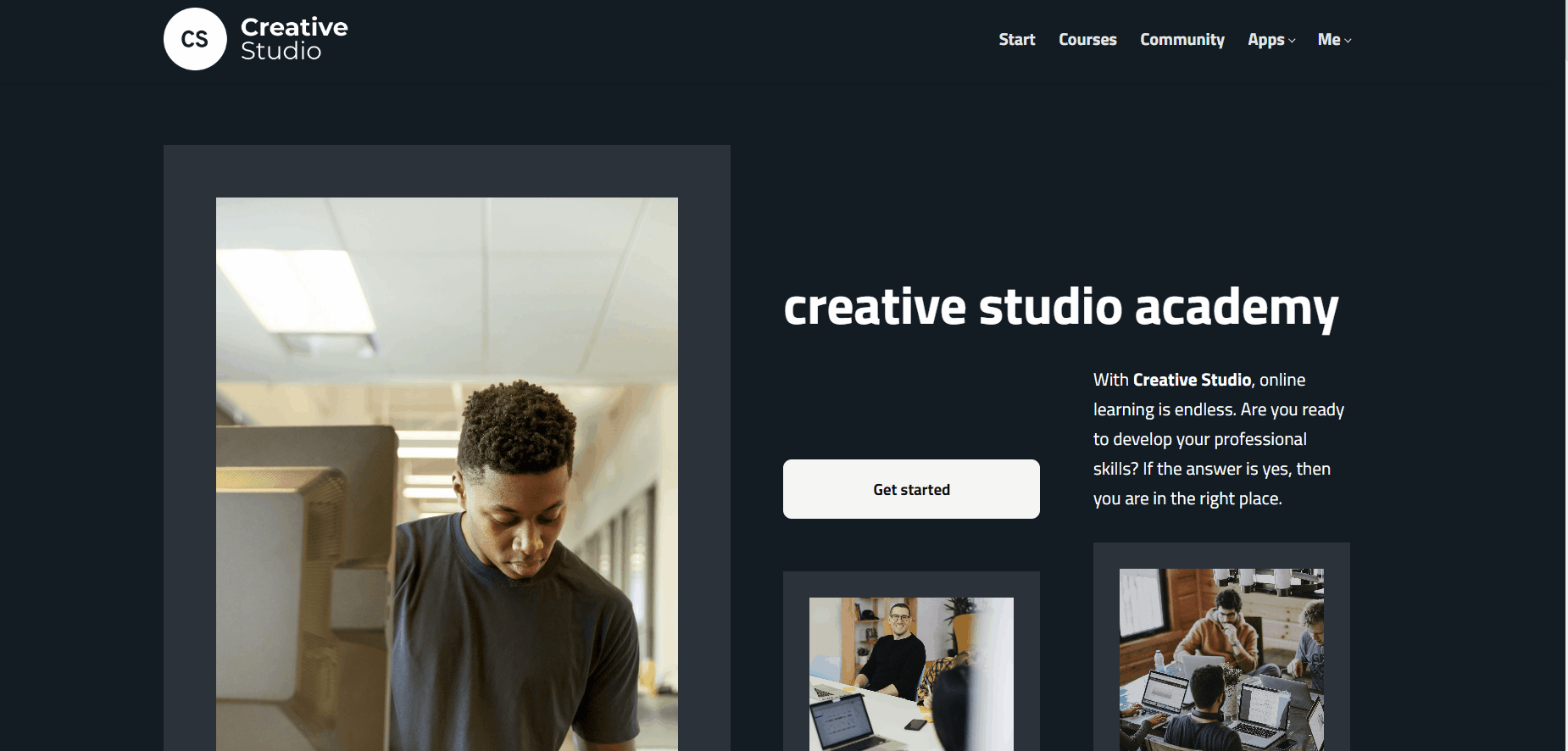Click the bold Creative Studio text in paragraph
Screen dimensions: 1568x751
point(1192,380)
